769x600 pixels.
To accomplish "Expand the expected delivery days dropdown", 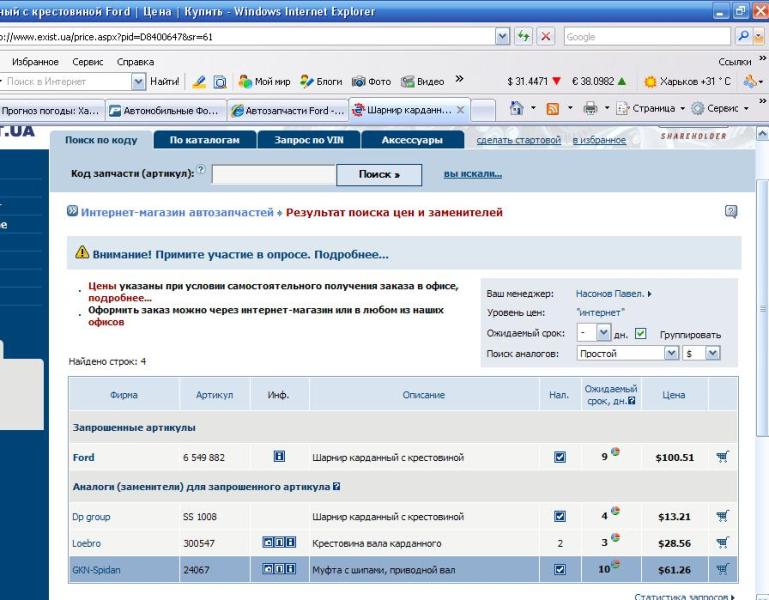I will point(603,334).
